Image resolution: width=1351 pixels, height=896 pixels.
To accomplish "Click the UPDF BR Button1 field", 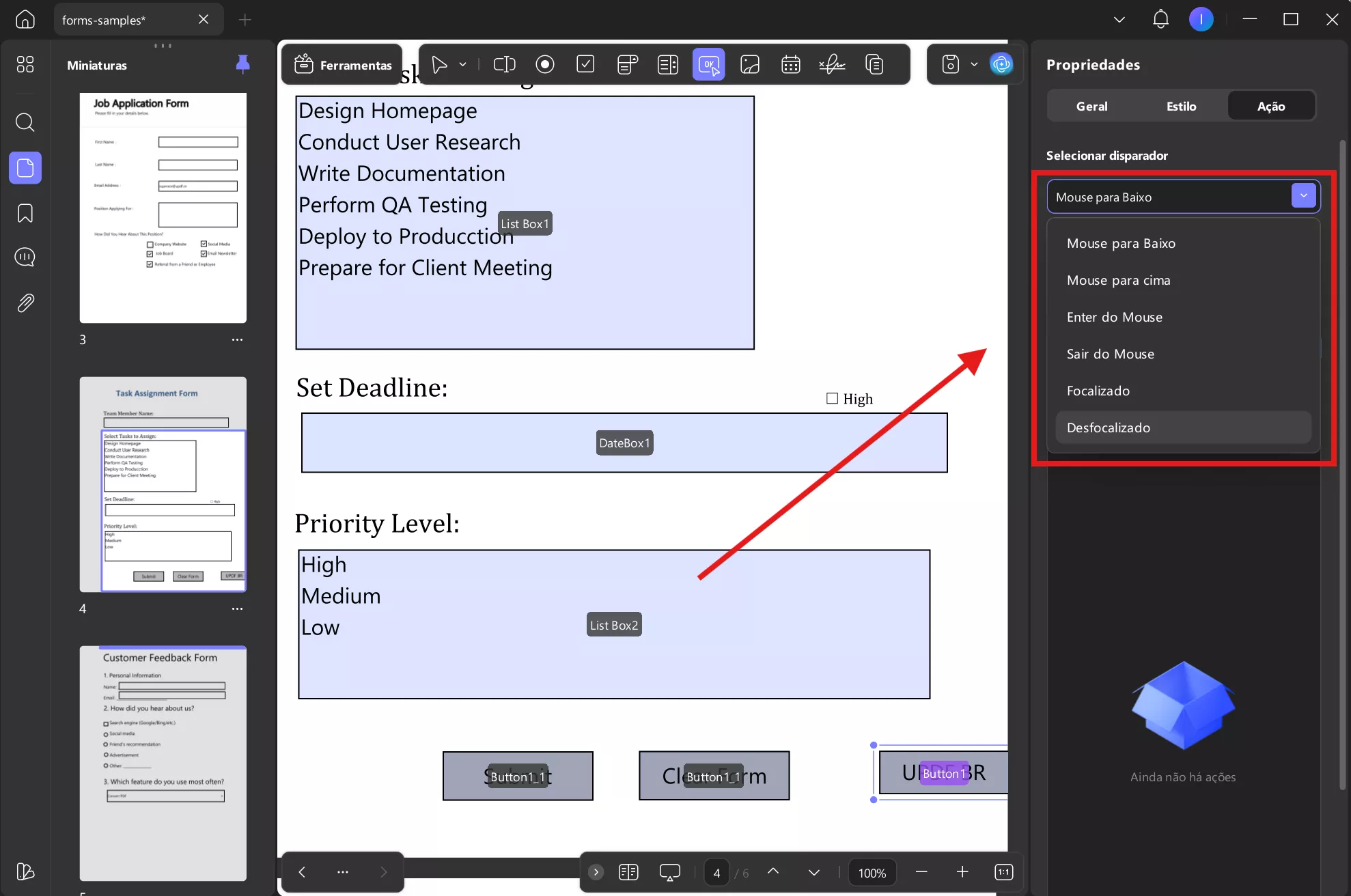I will [x=944, y=772].
